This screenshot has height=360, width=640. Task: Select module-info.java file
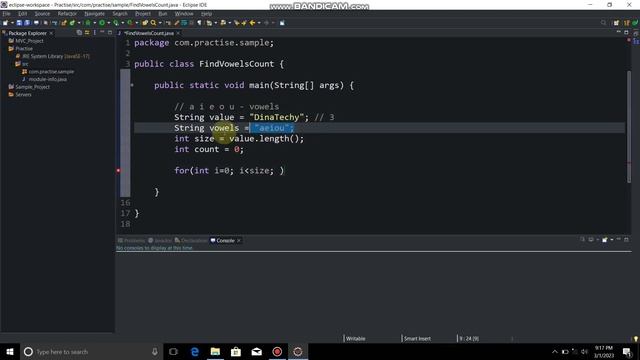click(x=47, y=79)
